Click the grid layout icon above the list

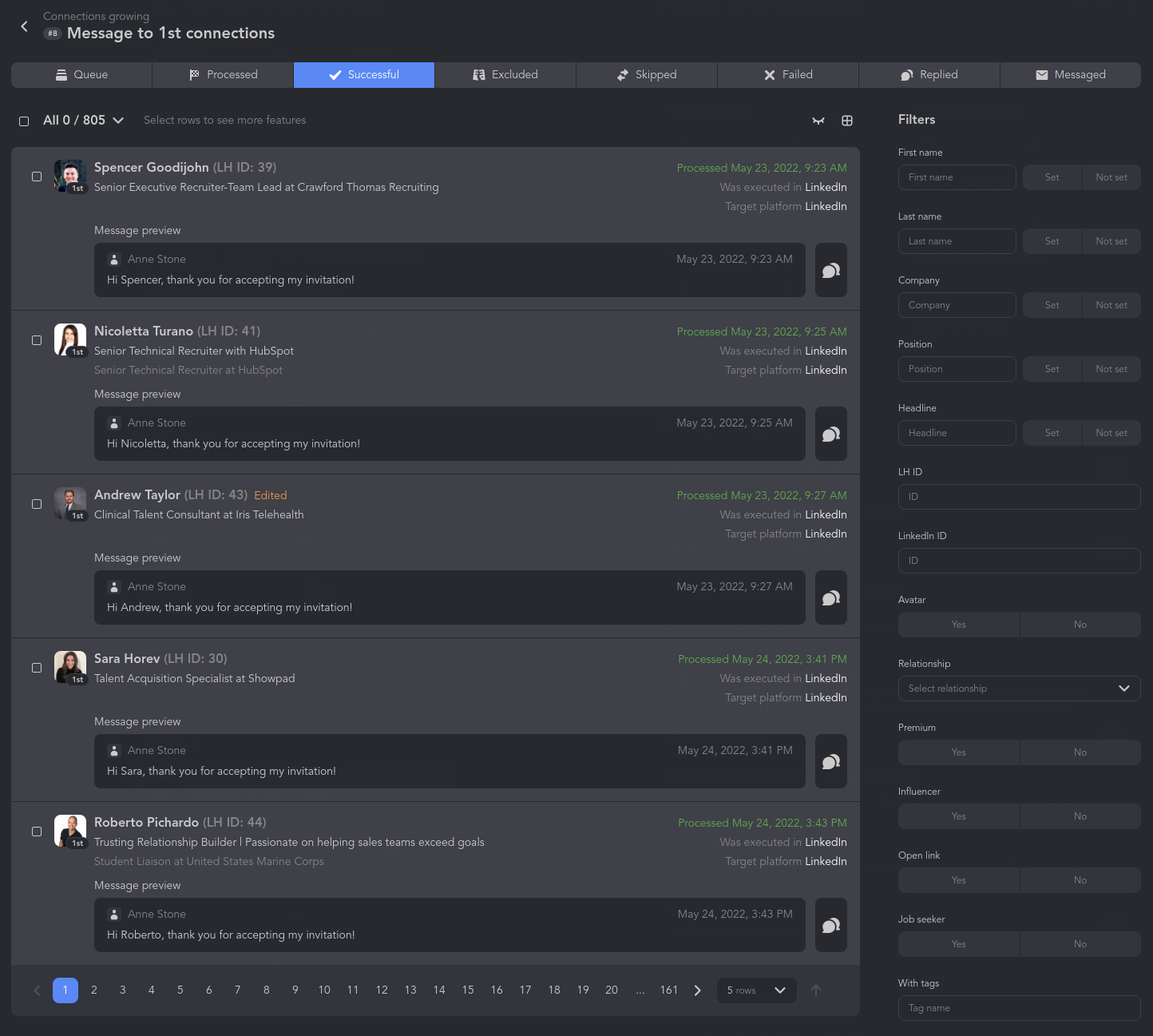tap(847, 121)
